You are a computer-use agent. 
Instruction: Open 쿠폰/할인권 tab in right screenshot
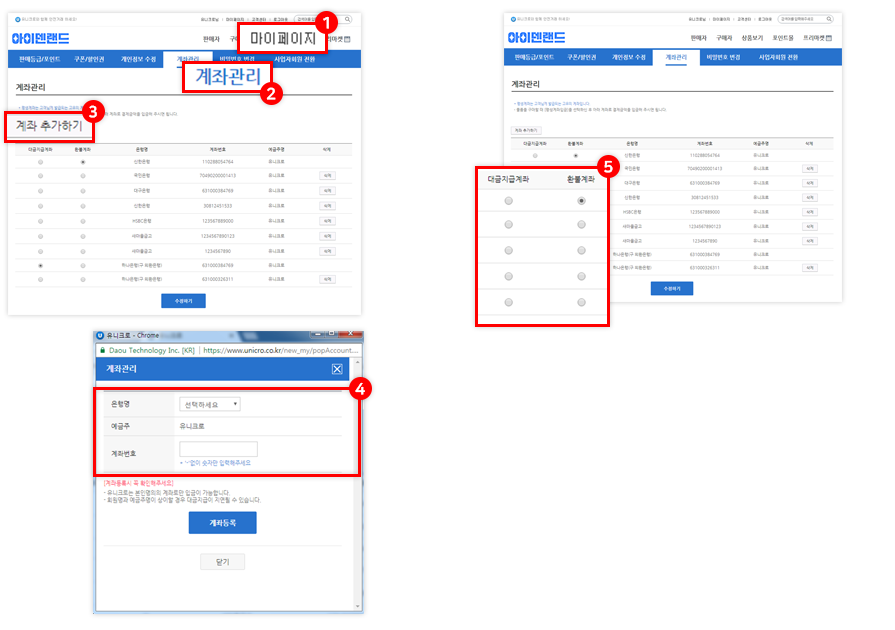582,58
